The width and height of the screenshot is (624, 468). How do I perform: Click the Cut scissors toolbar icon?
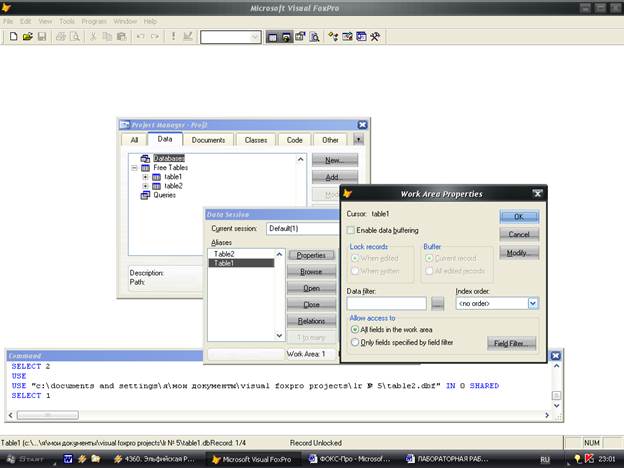point(93,37)
